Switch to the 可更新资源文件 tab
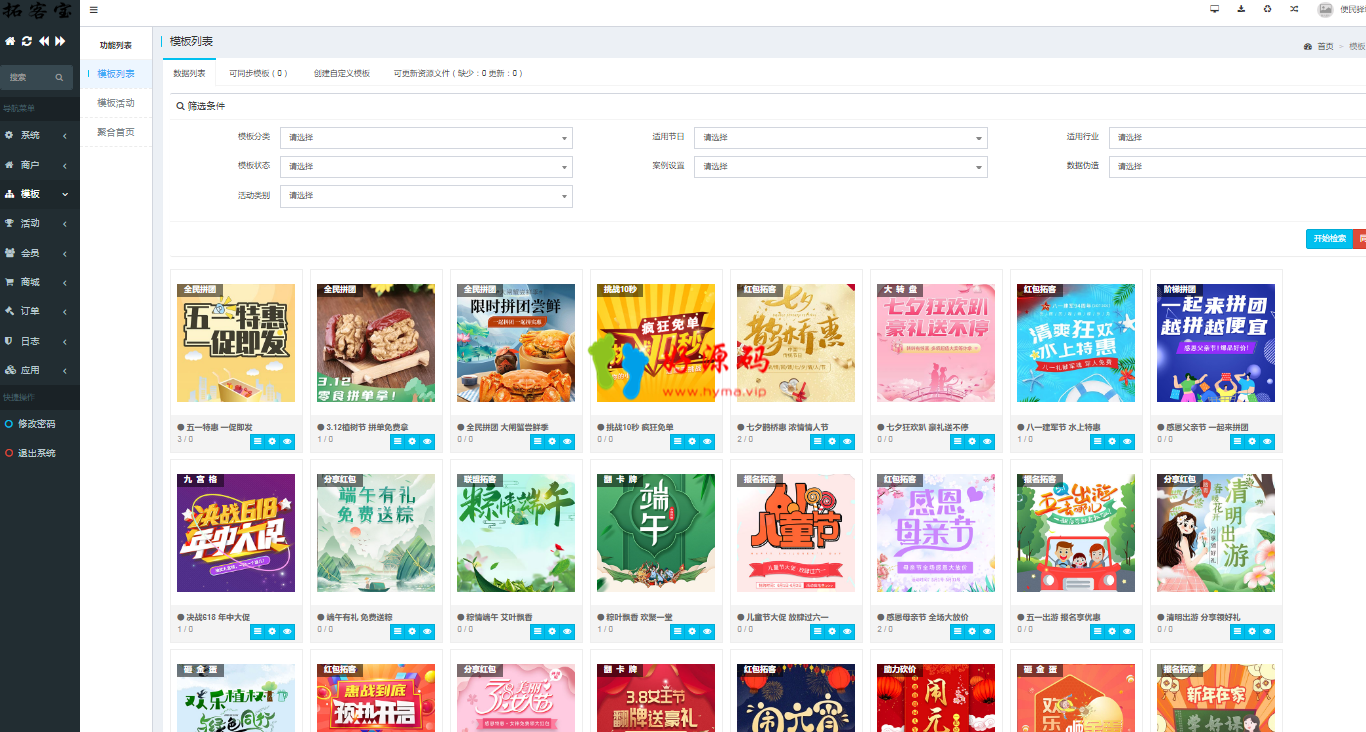The image size is (1366, 732). 457,73
